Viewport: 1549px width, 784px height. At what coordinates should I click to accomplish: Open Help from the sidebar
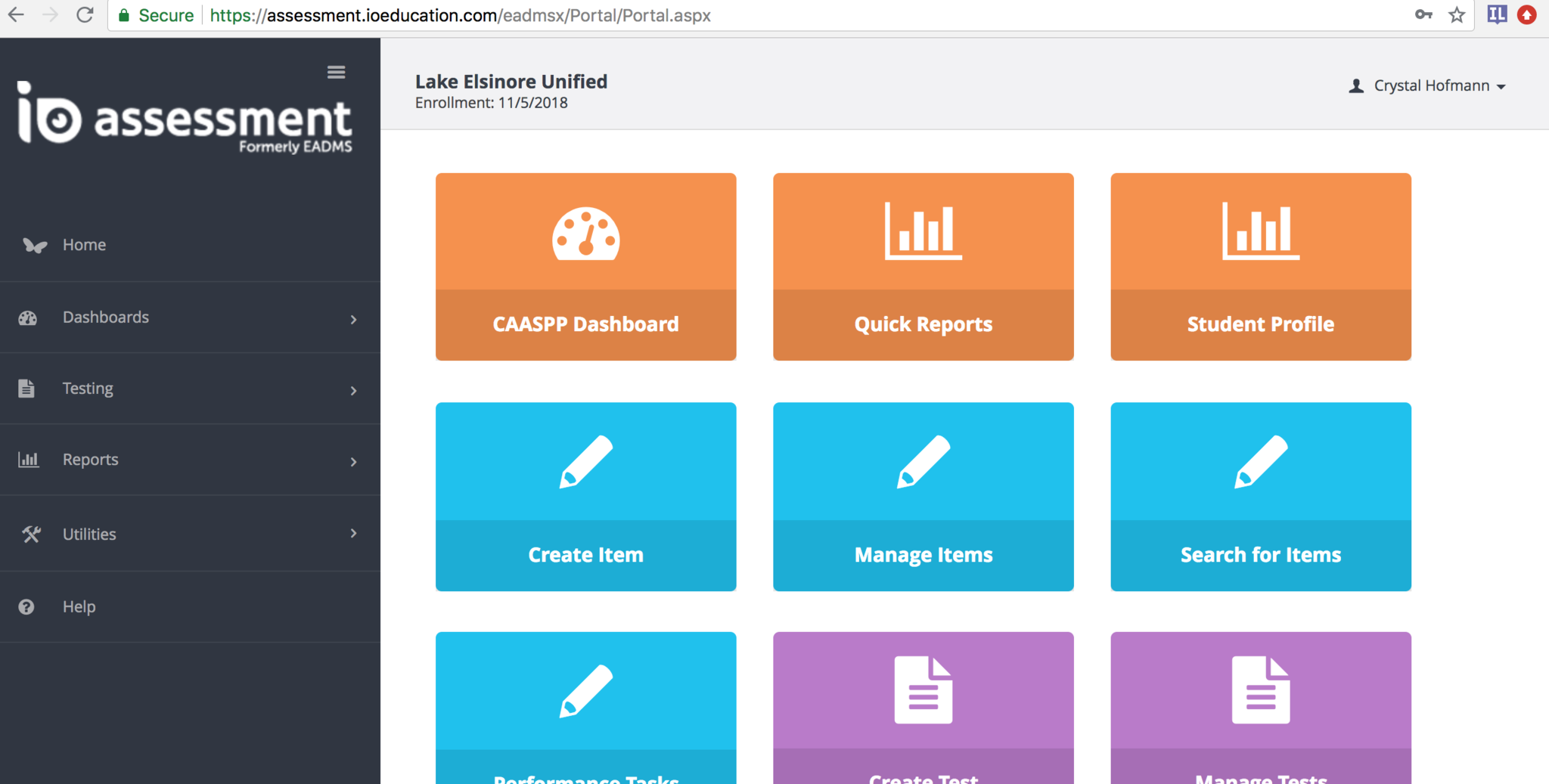click(79, 607)
